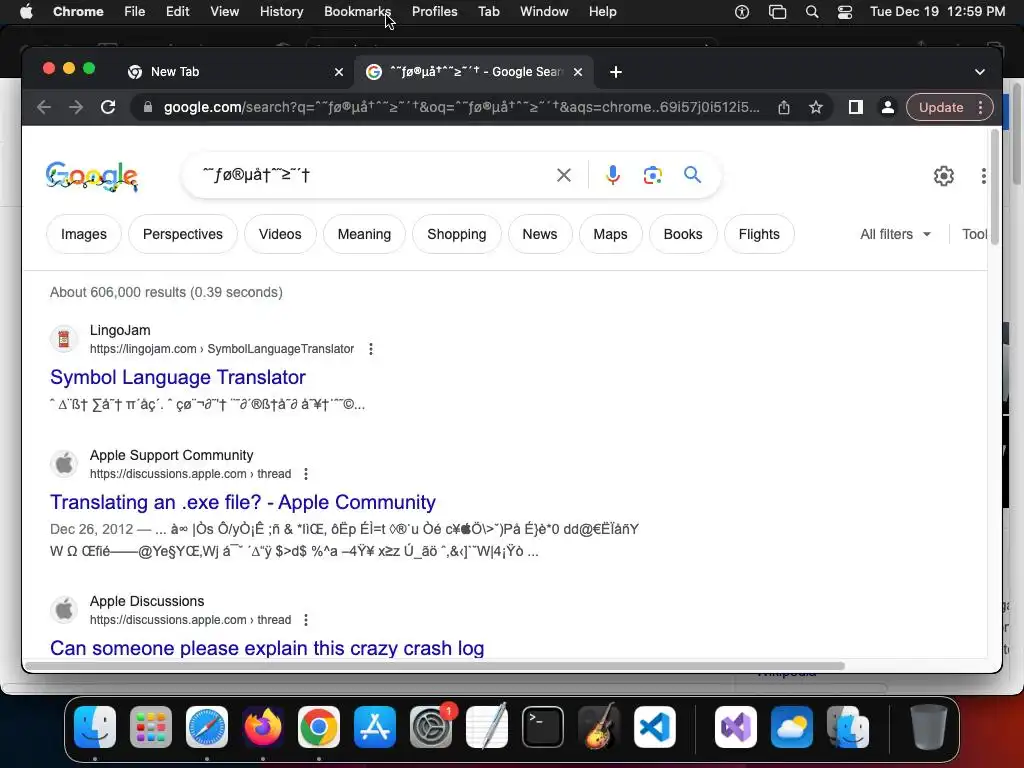Click the browser forward arrow

click(x=76, y=107)
